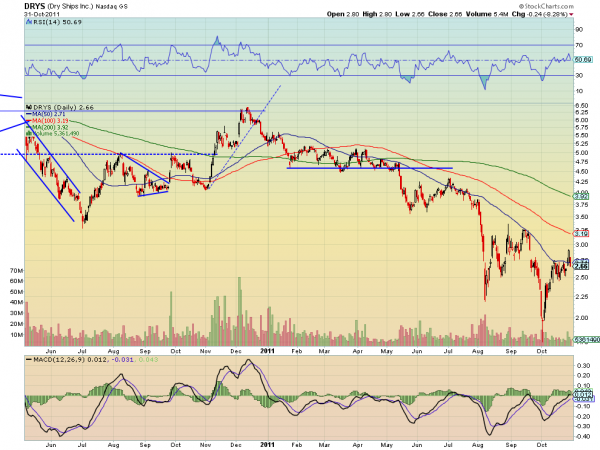Click the red down-arrow after the Chg value
This screenshot has width=600, height=450.
point(571,15)
